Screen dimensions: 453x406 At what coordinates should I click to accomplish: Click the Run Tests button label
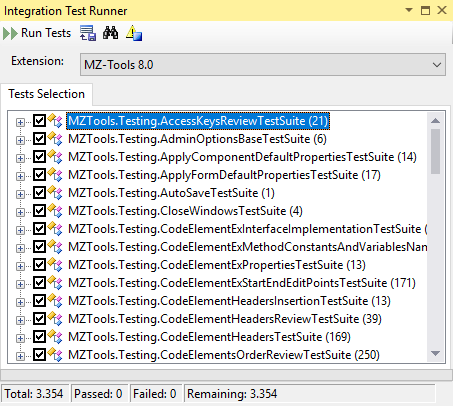pyautogui.click(x=46, y=33)
